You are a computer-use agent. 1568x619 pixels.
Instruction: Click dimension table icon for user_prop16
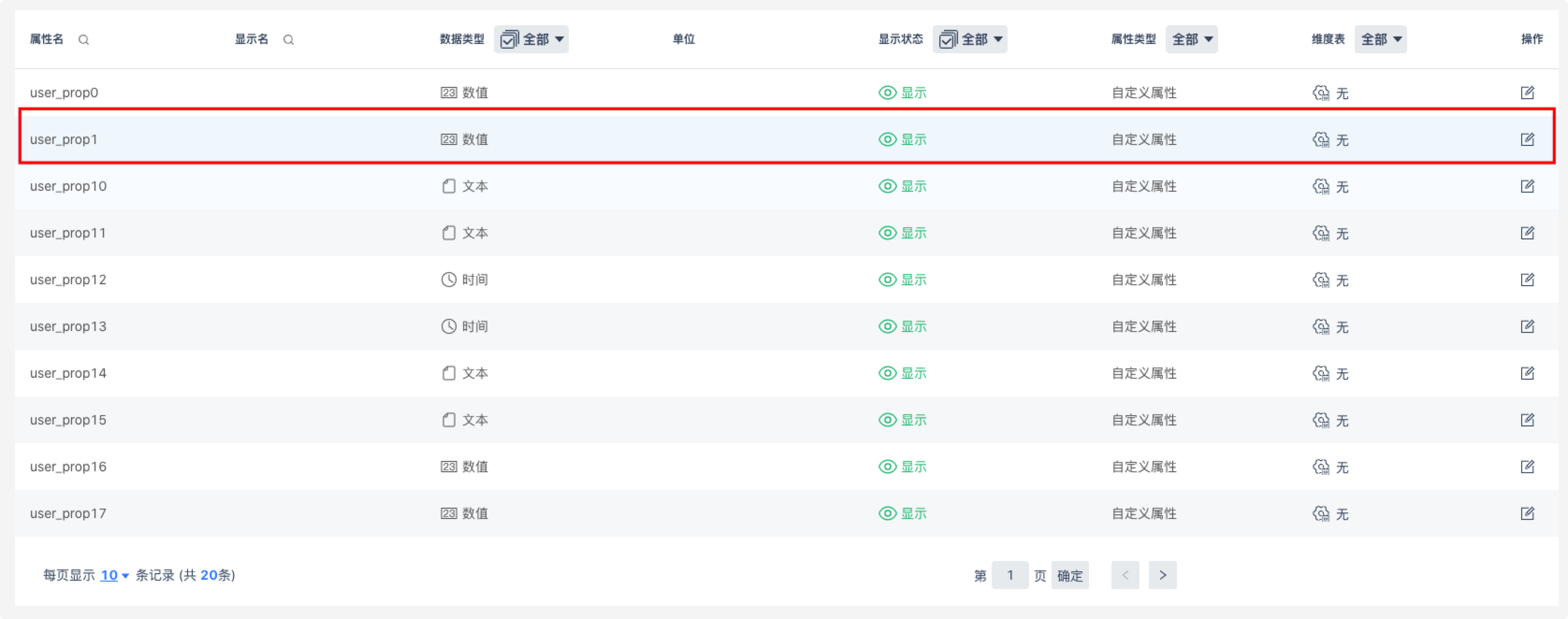point(1320,467)
